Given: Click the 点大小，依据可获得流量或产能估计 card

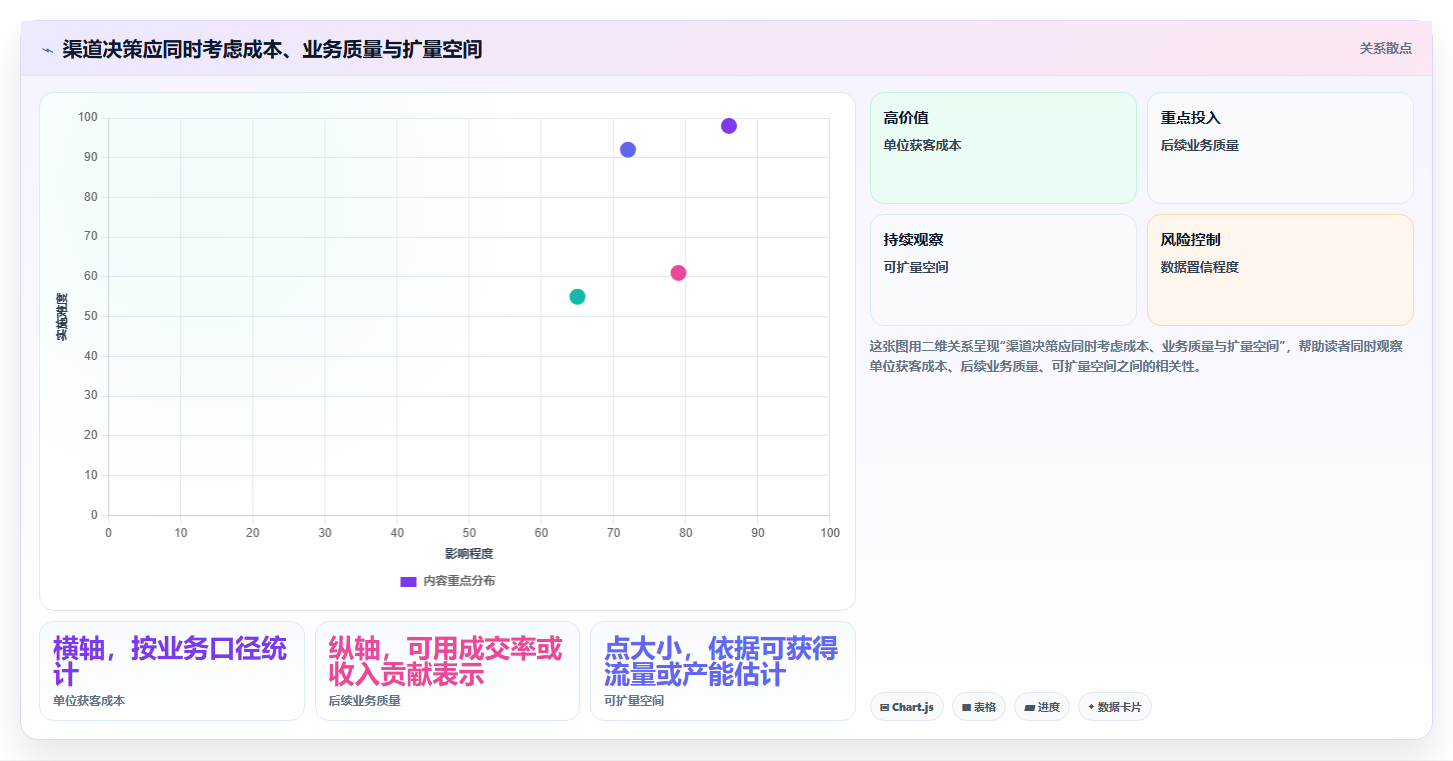Looking at the screenshot, I should tap(723, 671).
